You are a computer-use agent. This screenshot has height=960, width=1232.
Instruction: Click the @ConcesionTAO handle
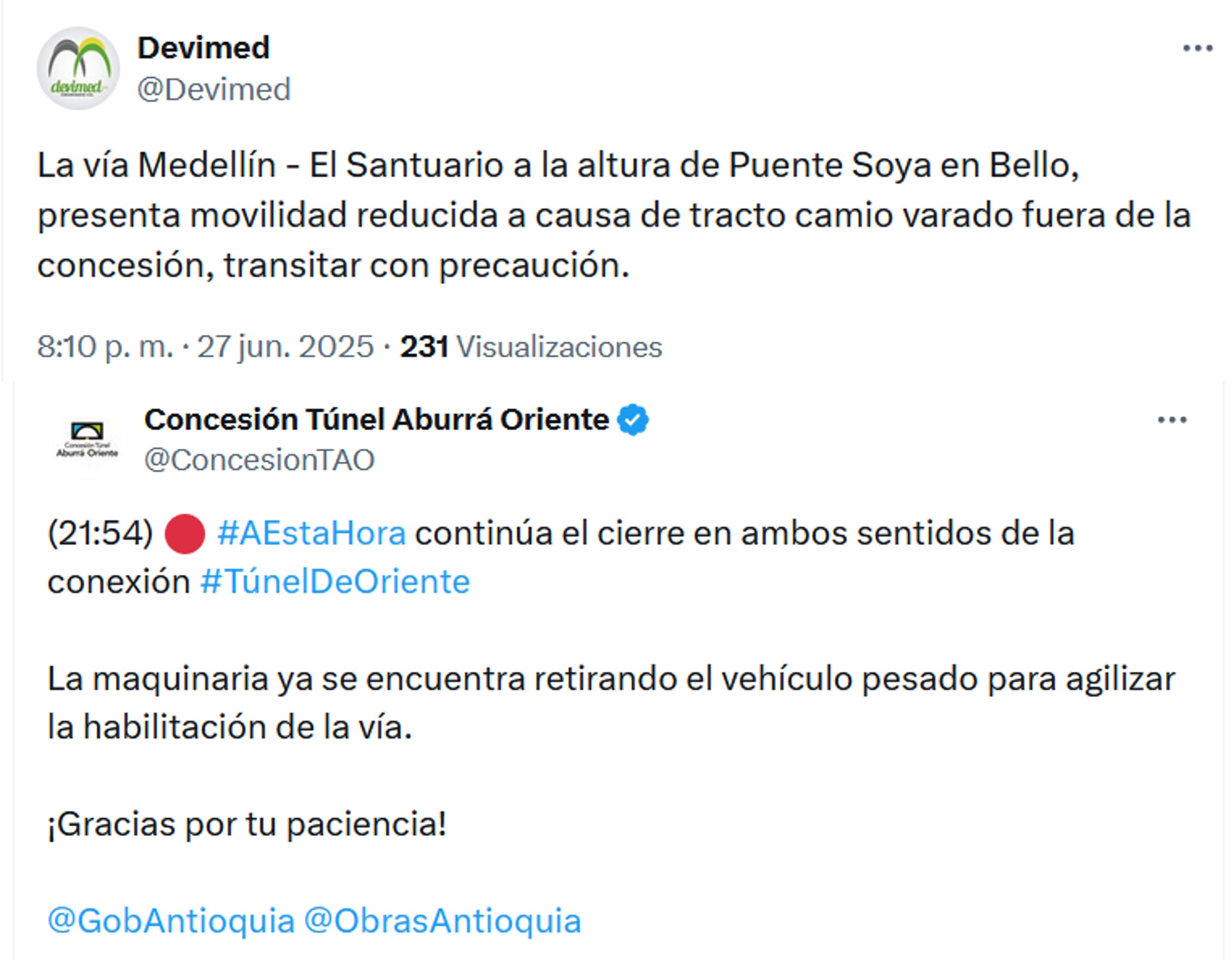coord(259,460)
